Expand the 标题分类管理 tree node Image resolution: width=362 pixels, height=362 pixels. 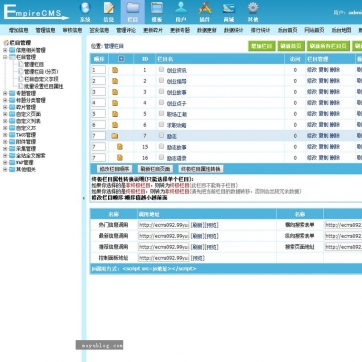click(x=5, y=100)
